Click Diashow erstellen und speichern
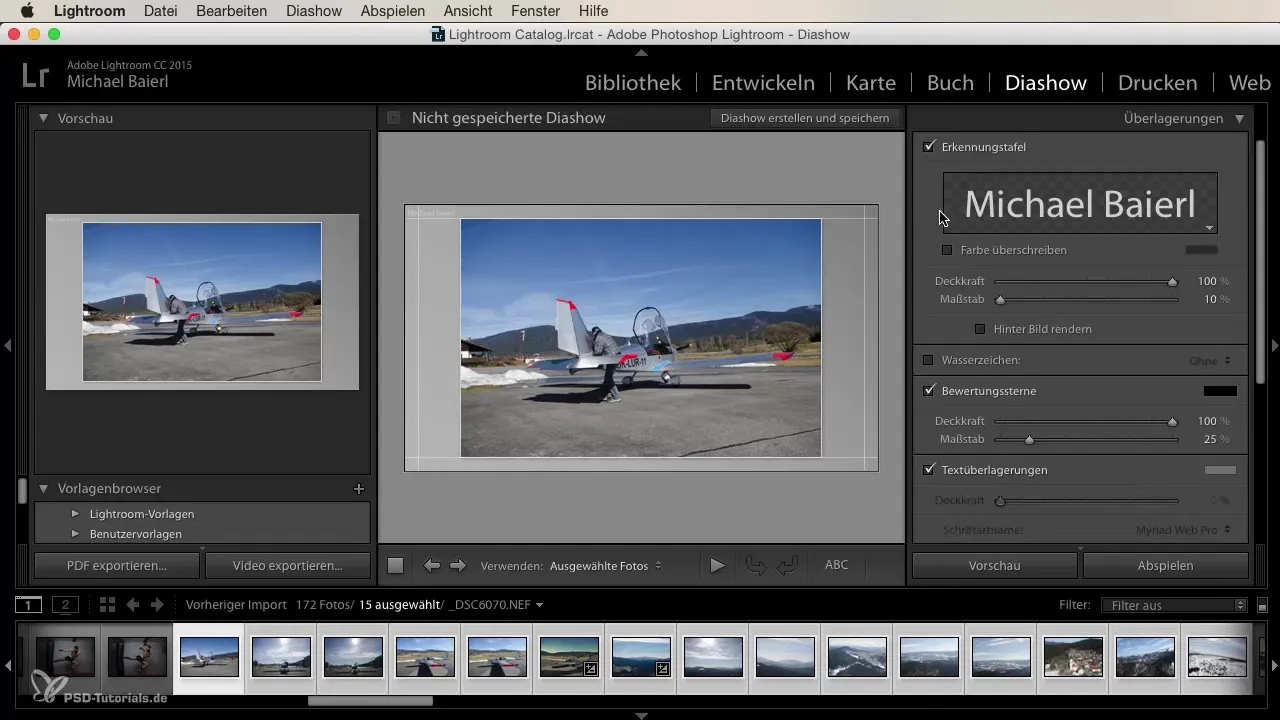This screenshot has width=1280, height=720. click(x=805, y=118)
